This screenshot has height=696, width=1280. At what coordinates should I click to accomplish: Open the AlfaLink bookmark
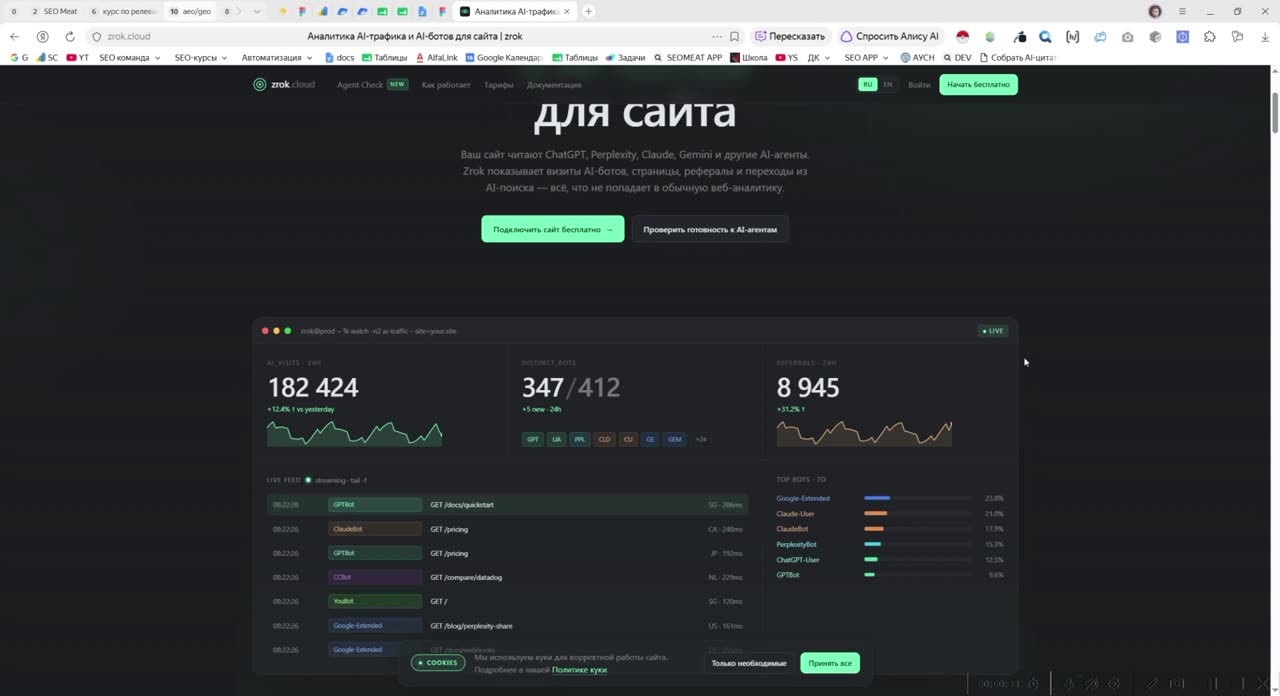[436, 58]
